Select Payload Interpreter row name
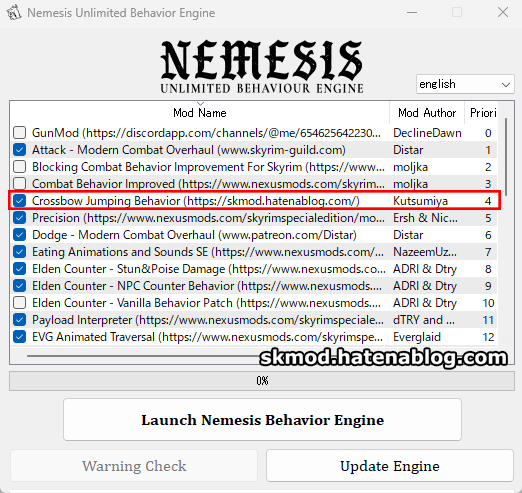The height and width of the screenshot is (493, 522). click(208, 320)
